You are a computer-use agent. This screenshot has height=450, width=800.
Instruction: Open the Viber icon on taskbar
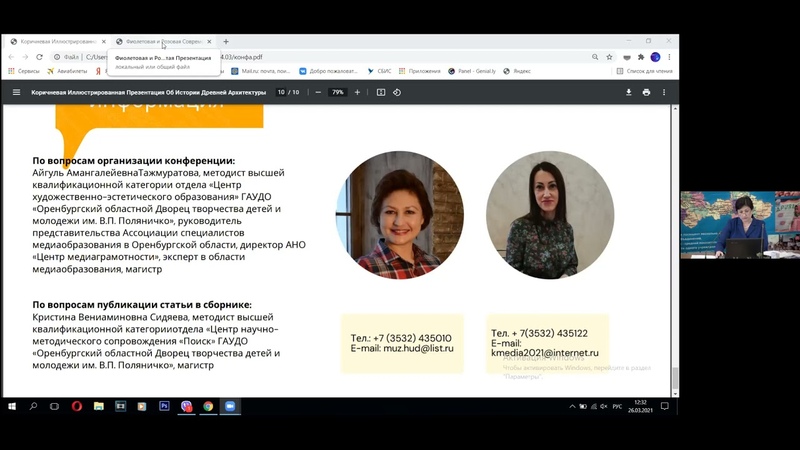186,406
